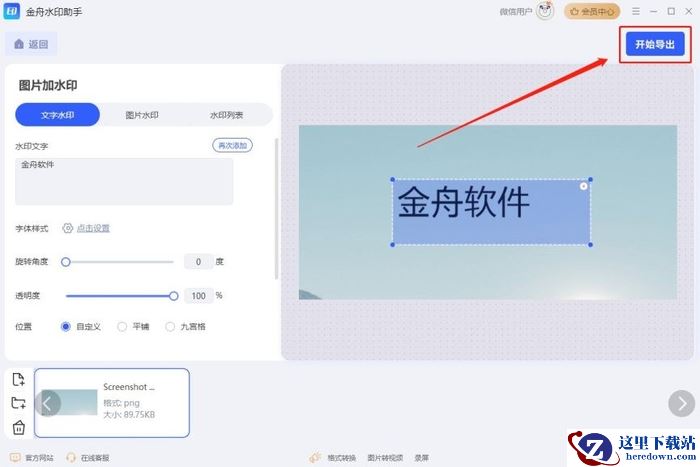Click the 在线客服 headset icon
This screenshot has height=467, width=700.
[x=71, y=458]
